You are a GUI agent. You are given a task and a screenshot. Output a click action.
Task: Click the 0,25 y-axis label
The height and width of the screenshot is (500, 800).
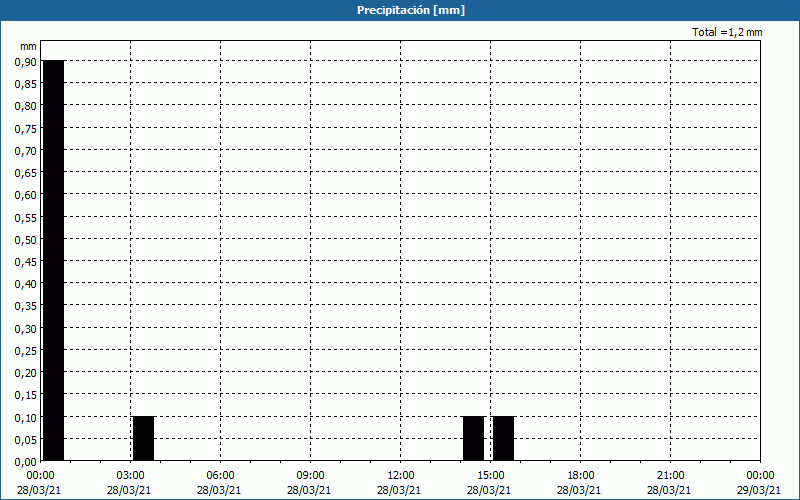click(x=26, y=351)
